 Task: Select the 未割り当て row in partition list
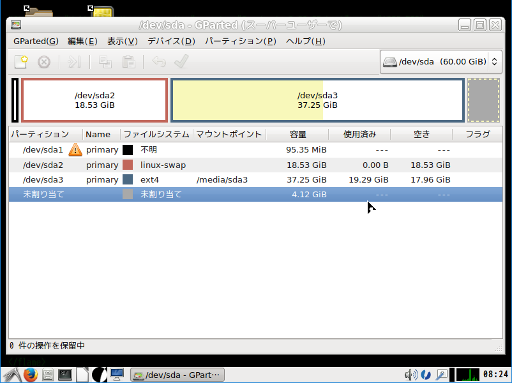[x=256, y=194]
